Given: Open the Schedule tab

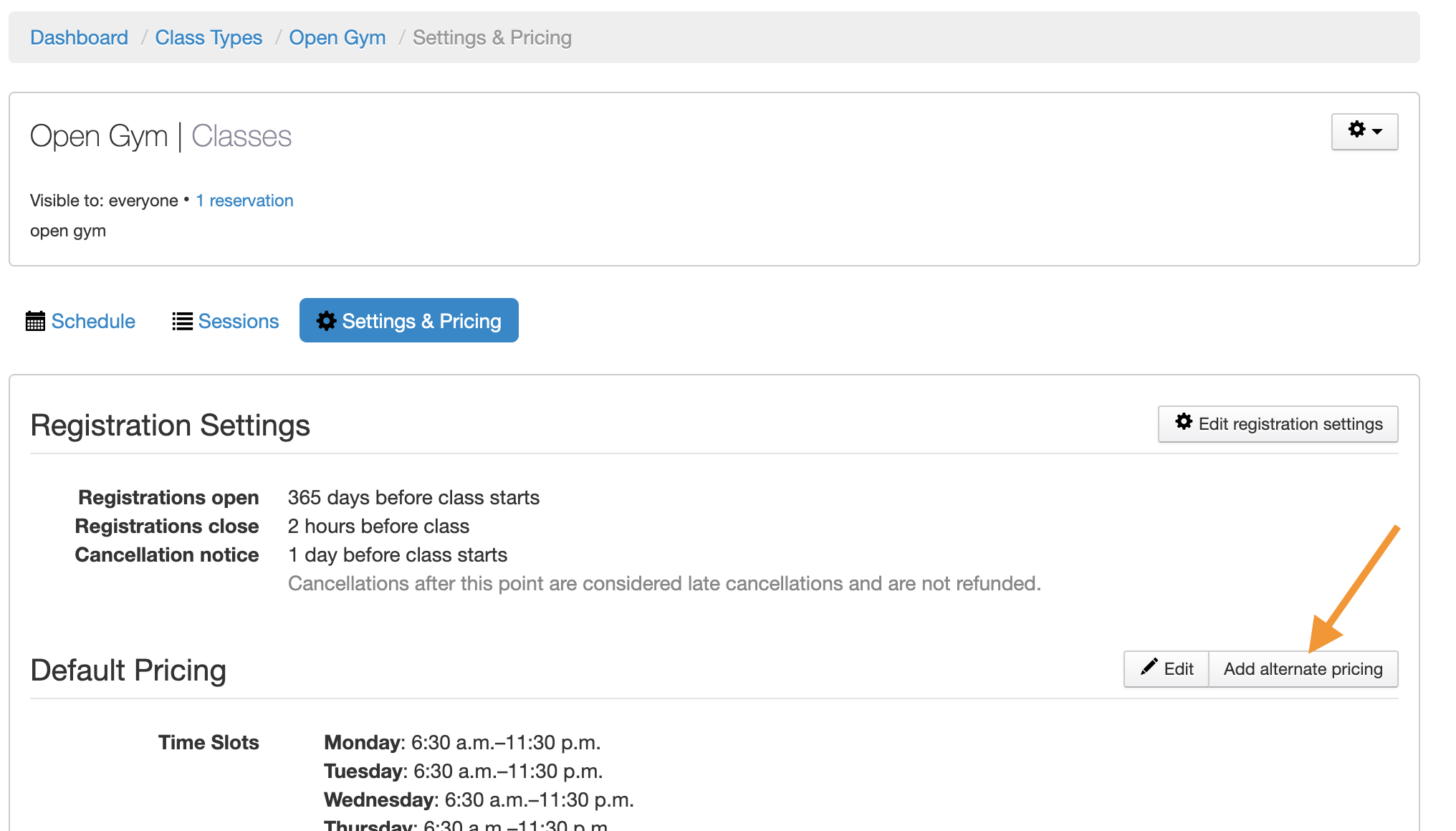Looking at the screenshot, I should click(x=93, y=321).
